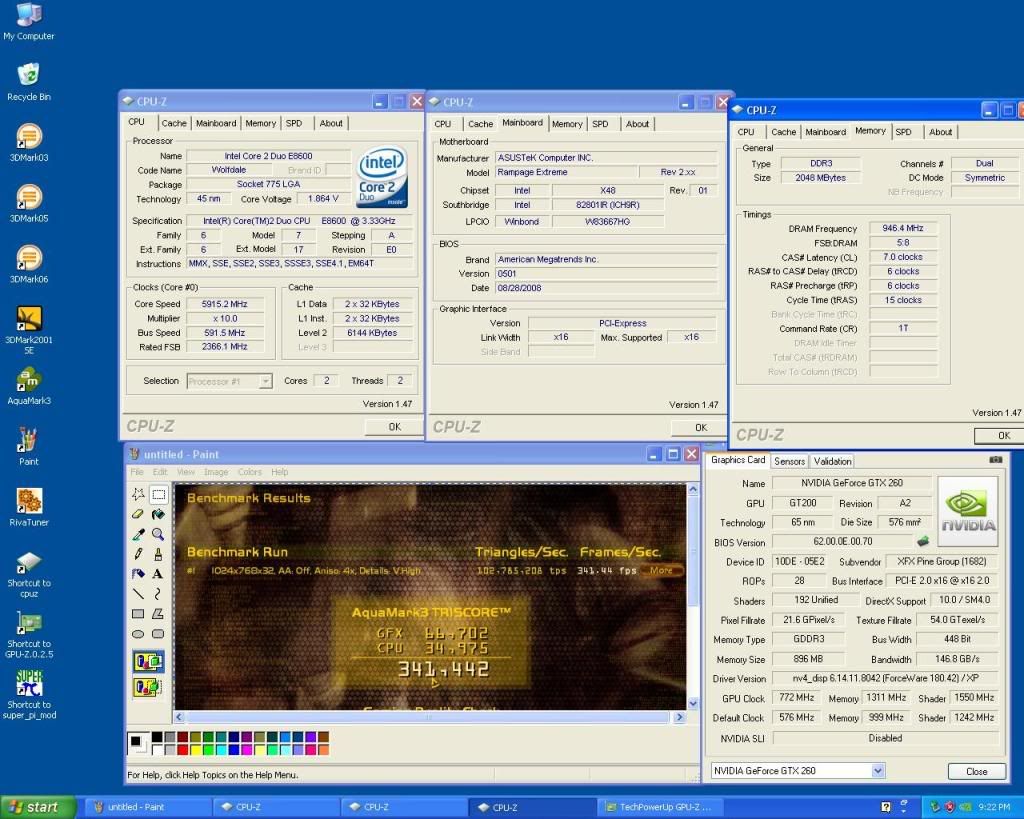Switch to Sensors tab in GPU-Z
Viewport: 1024px width, 819px height.
click(x=790, y=461)
